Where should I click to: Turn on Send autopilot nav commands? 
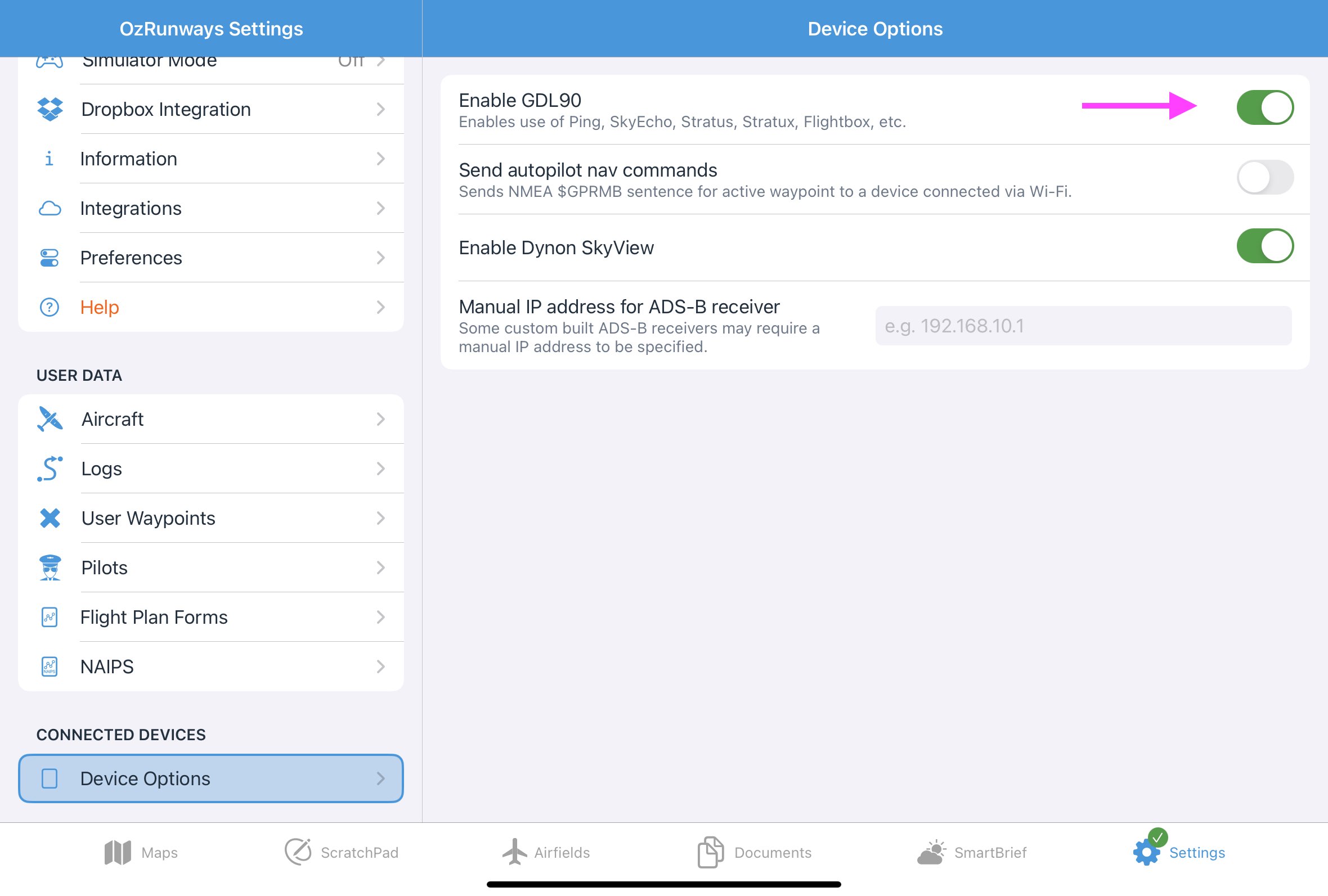1264,177
